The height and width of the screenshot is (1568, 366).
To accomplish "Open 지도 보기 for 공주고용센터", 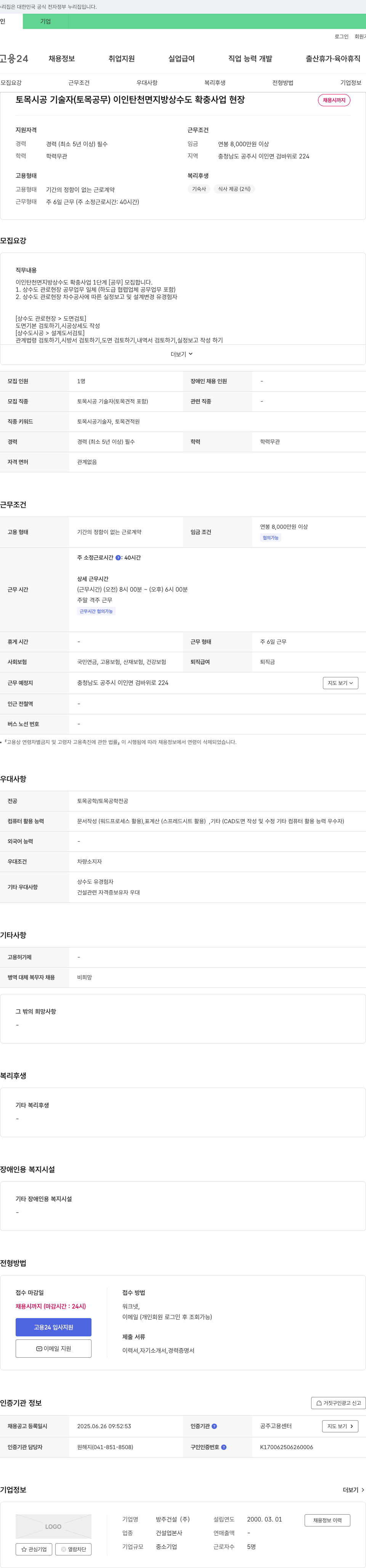I will (x=340, y=1426).
